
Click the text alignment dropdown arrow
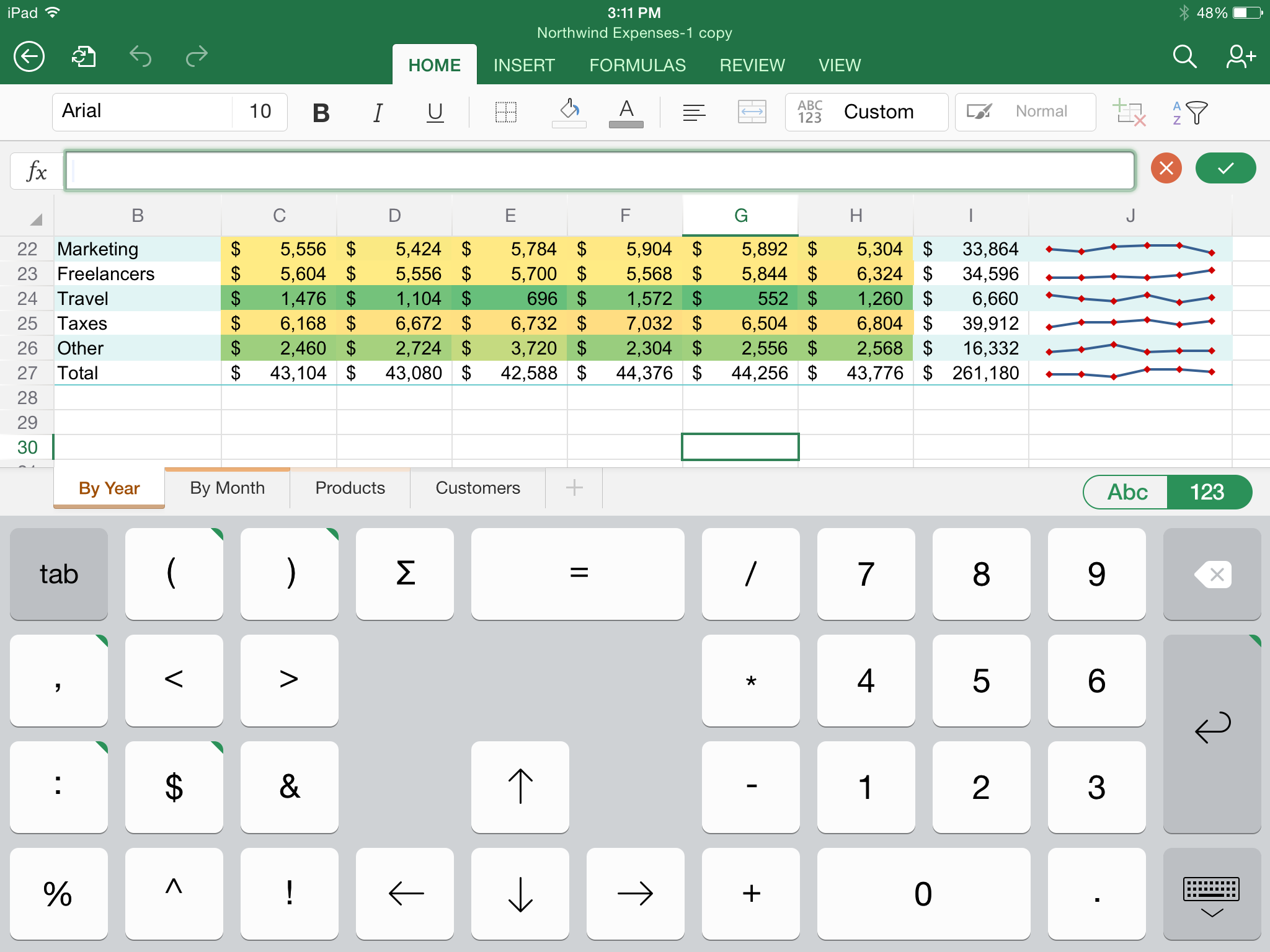[694, 111]
